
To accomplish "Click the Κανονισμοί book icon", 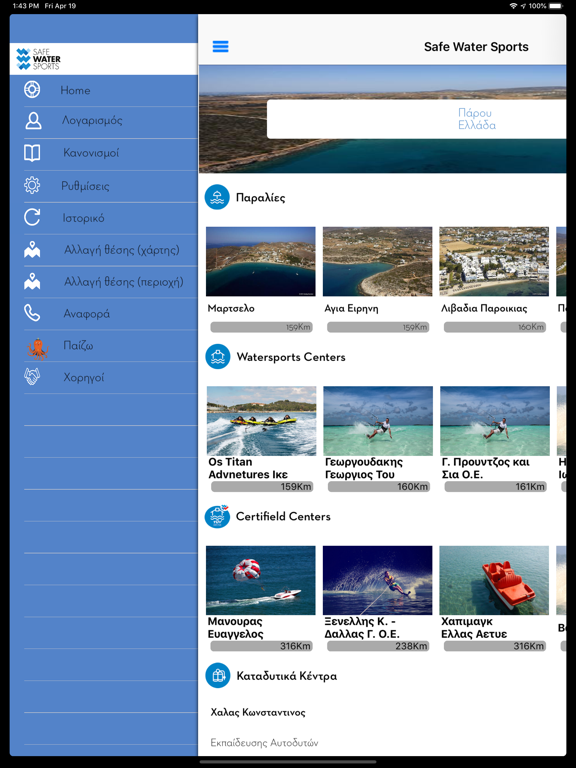I will pyautogui.click(x=32, y=153).
